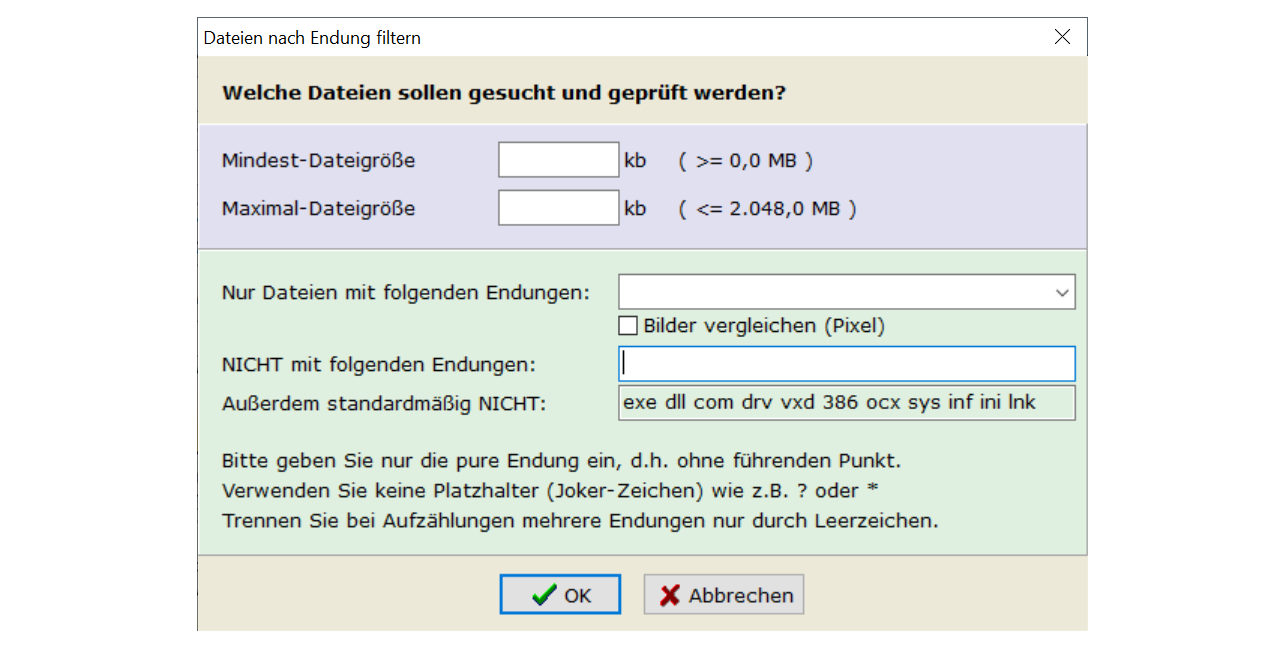The height and width of the screenshot is (648, 1284).
Task: Click the 'Bilder vergleichen (Pixel)' checkbox label
Action: click(x=764, y=325)
